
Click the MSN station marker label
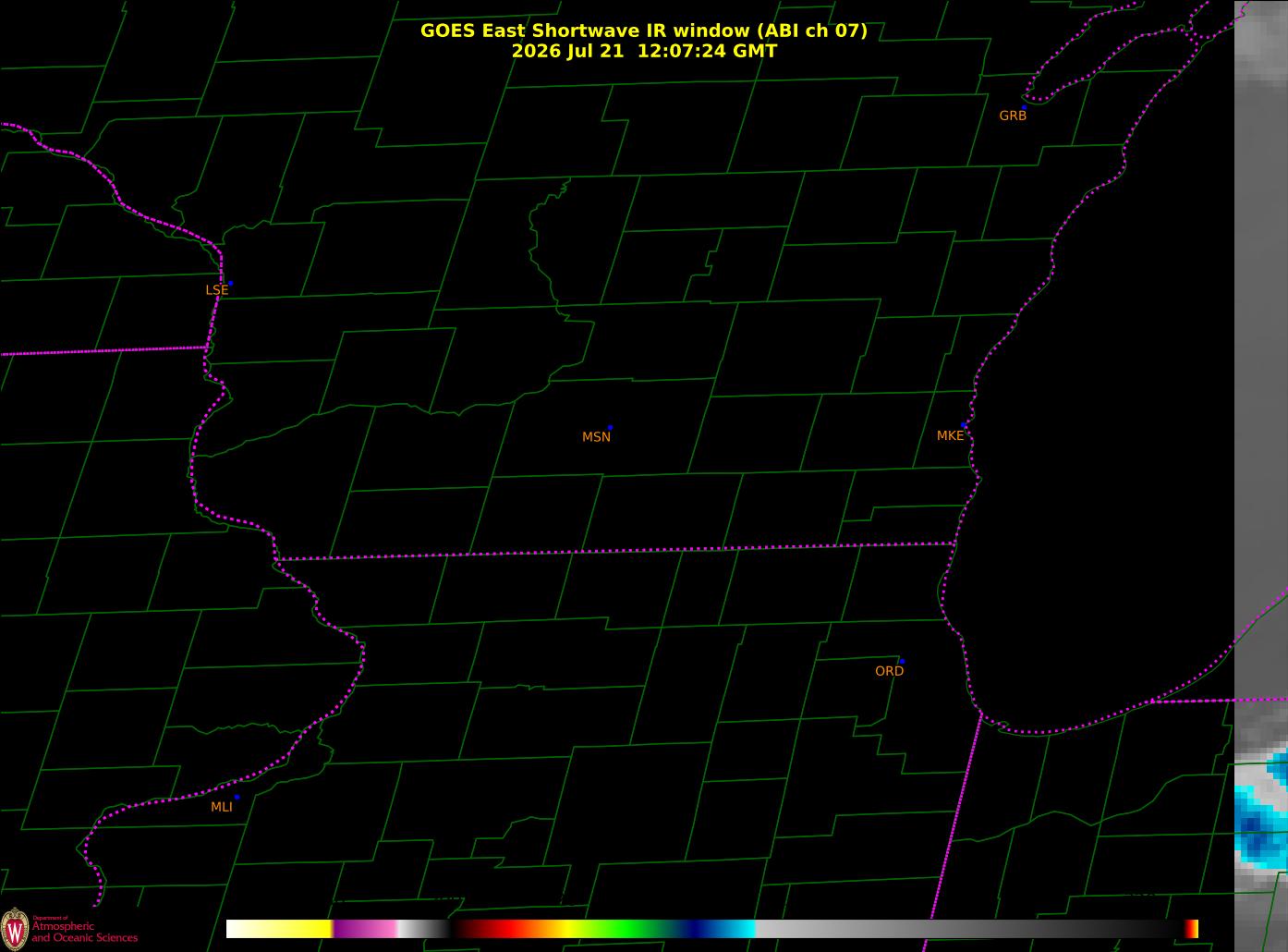point(596,437)
